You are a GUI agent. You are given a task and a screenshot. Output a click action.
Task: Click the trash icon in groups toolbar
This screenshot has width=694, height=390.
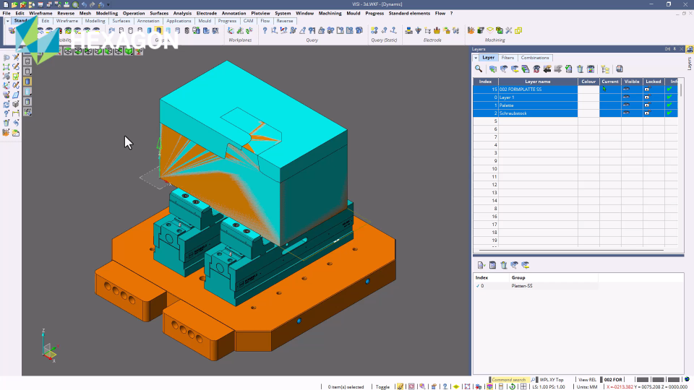coord(504,265)
